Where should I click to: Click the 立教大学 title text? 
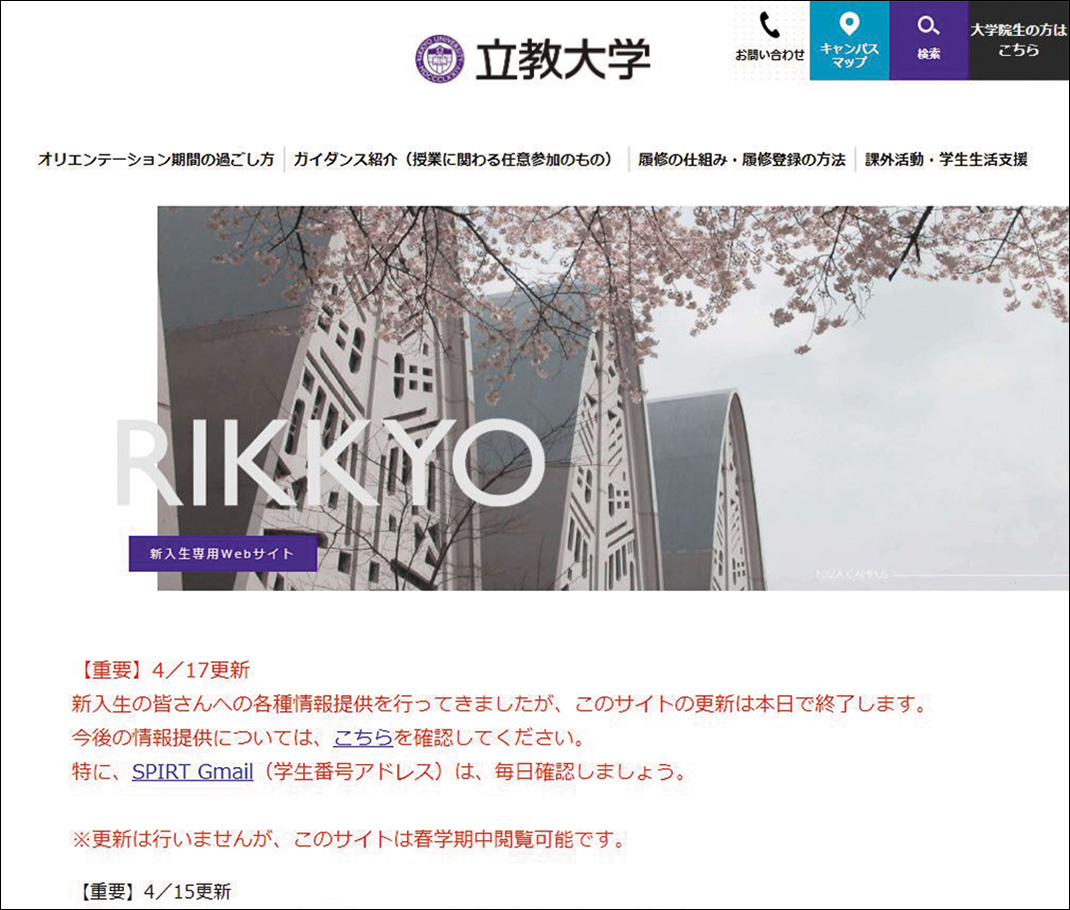pyautogui.click(x=562, y=59)
